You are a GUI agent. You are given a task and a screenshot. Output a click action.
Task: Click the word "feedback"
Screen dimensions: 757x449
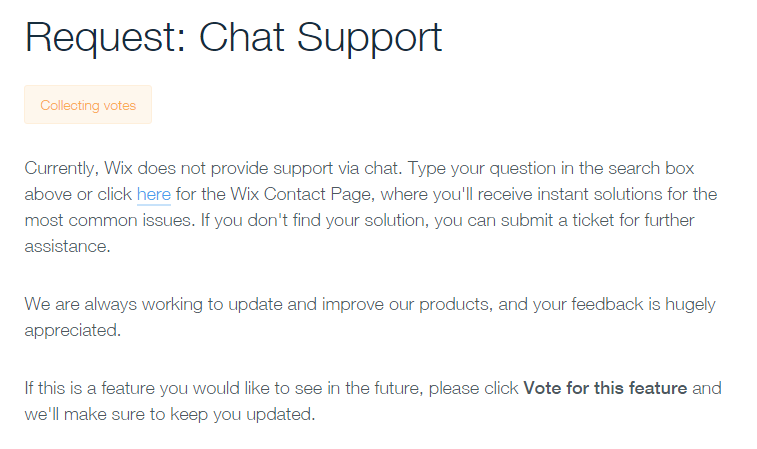point(607,304)
